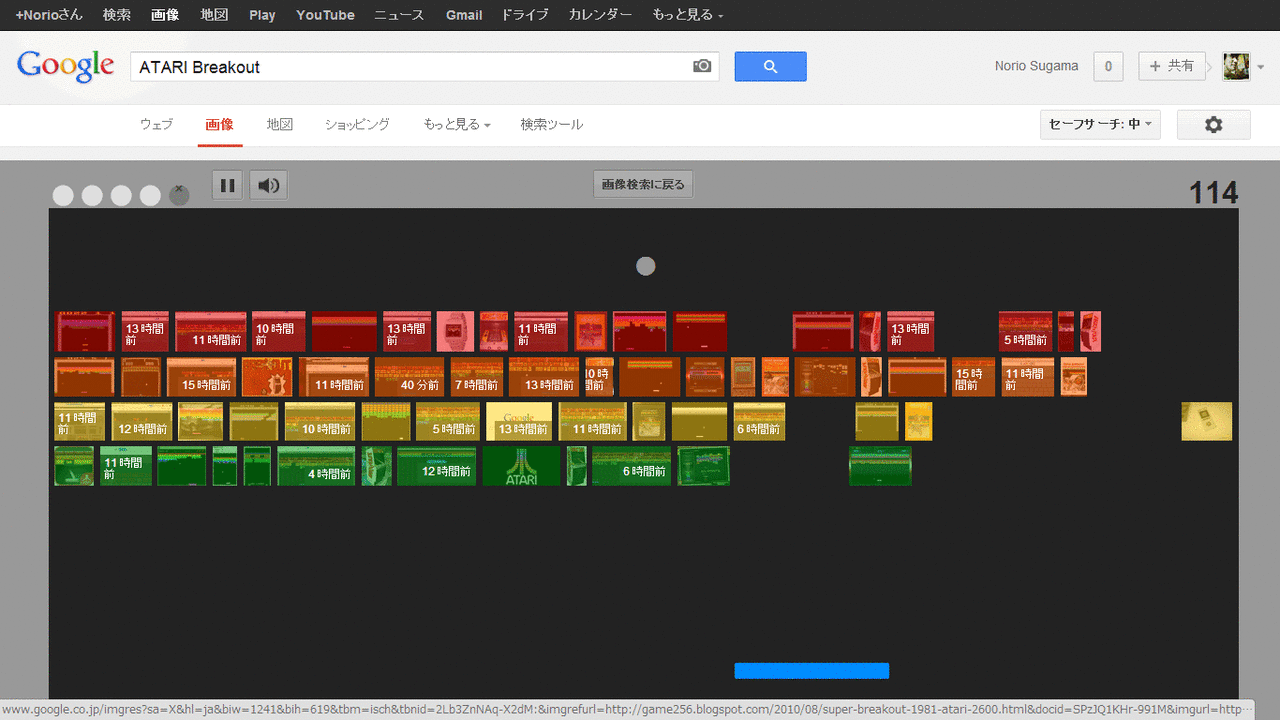Image resolution: width=1280 pixels, height=720 pixels.
Task: Click the green brick labeled 6時間前
Action: pyautogui.click(x=631, y=466)
